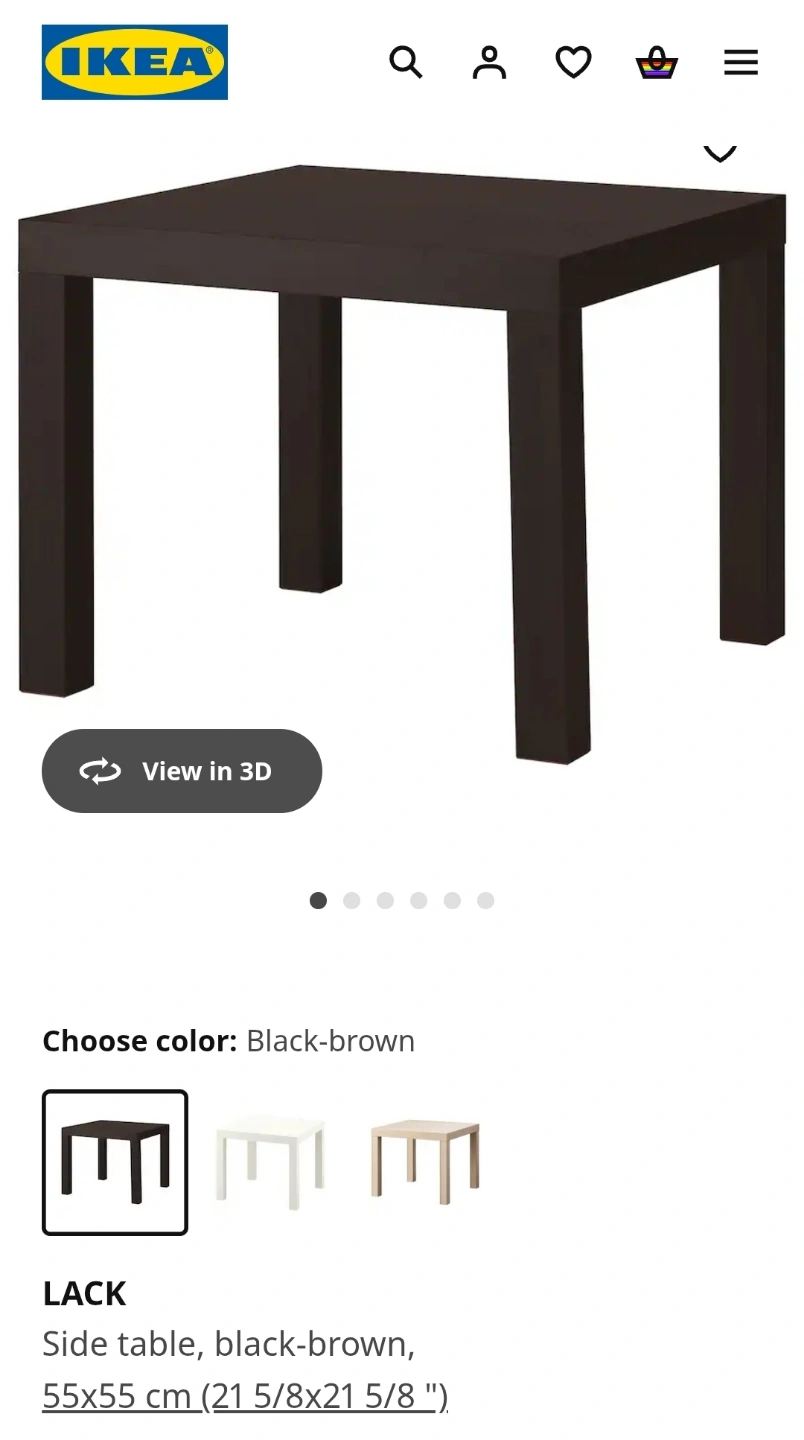Open the shopping basket icon

point(657,62)
